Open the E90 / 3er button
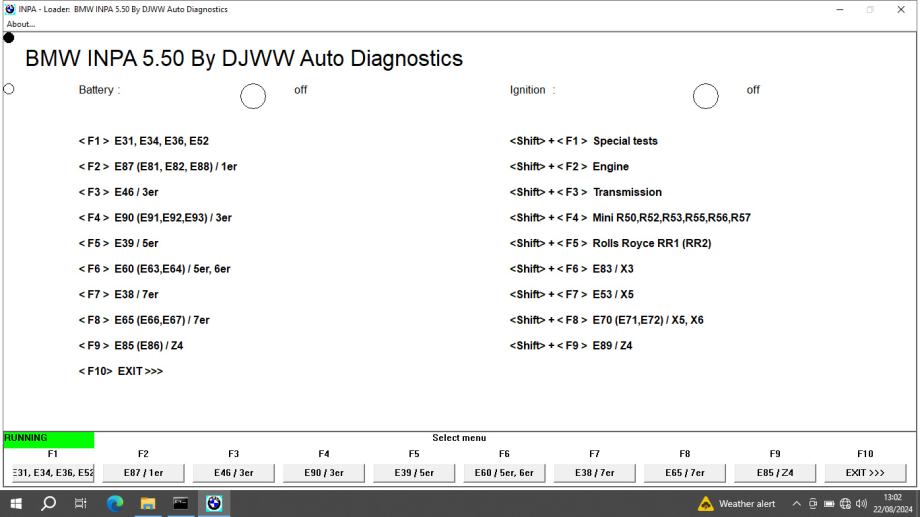 324,472
